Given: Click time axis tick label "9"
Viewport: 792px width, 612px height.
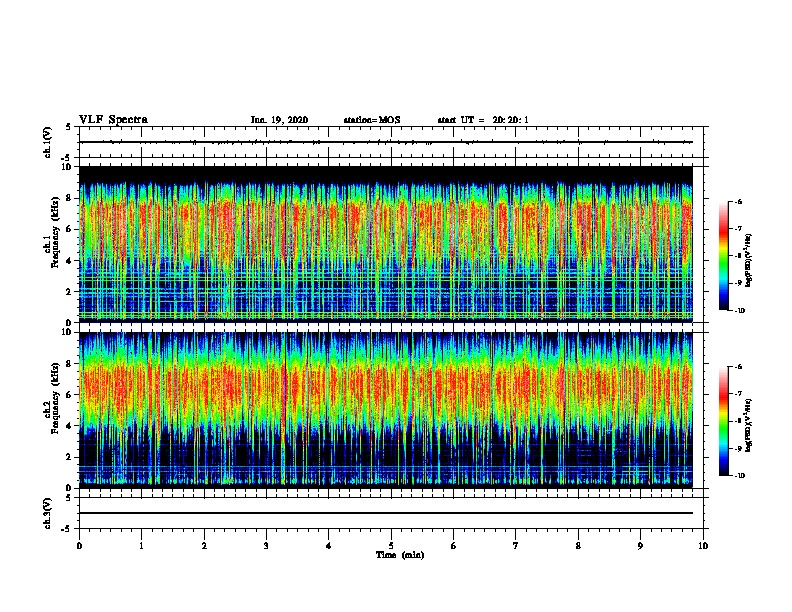Looking at the screenshot, I should point(640,546).
